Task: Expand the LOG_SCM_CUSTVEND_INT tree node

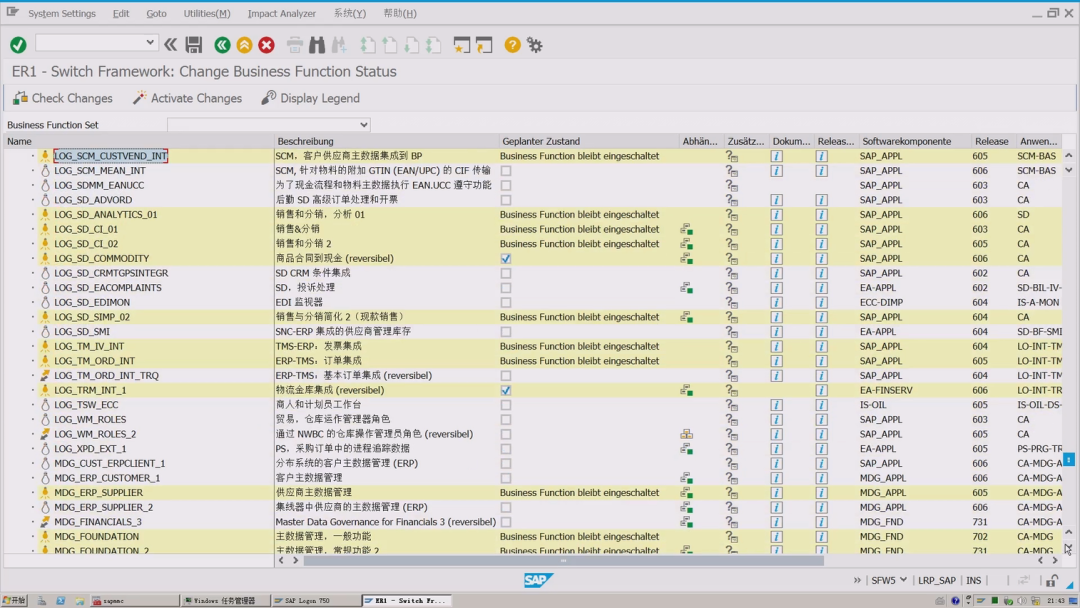Action: coord(32,156)
